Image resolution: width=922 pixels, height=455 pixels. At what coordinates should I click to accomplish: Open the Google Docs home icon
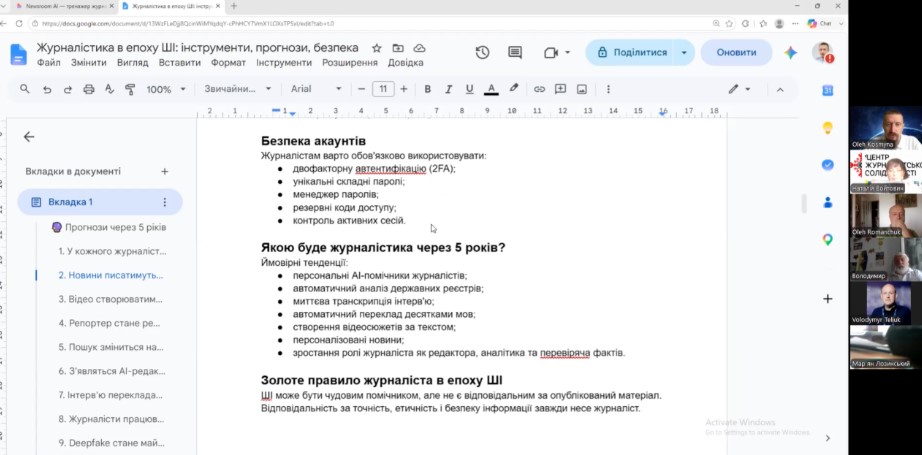pyautogui.click(x=18, y=54)
